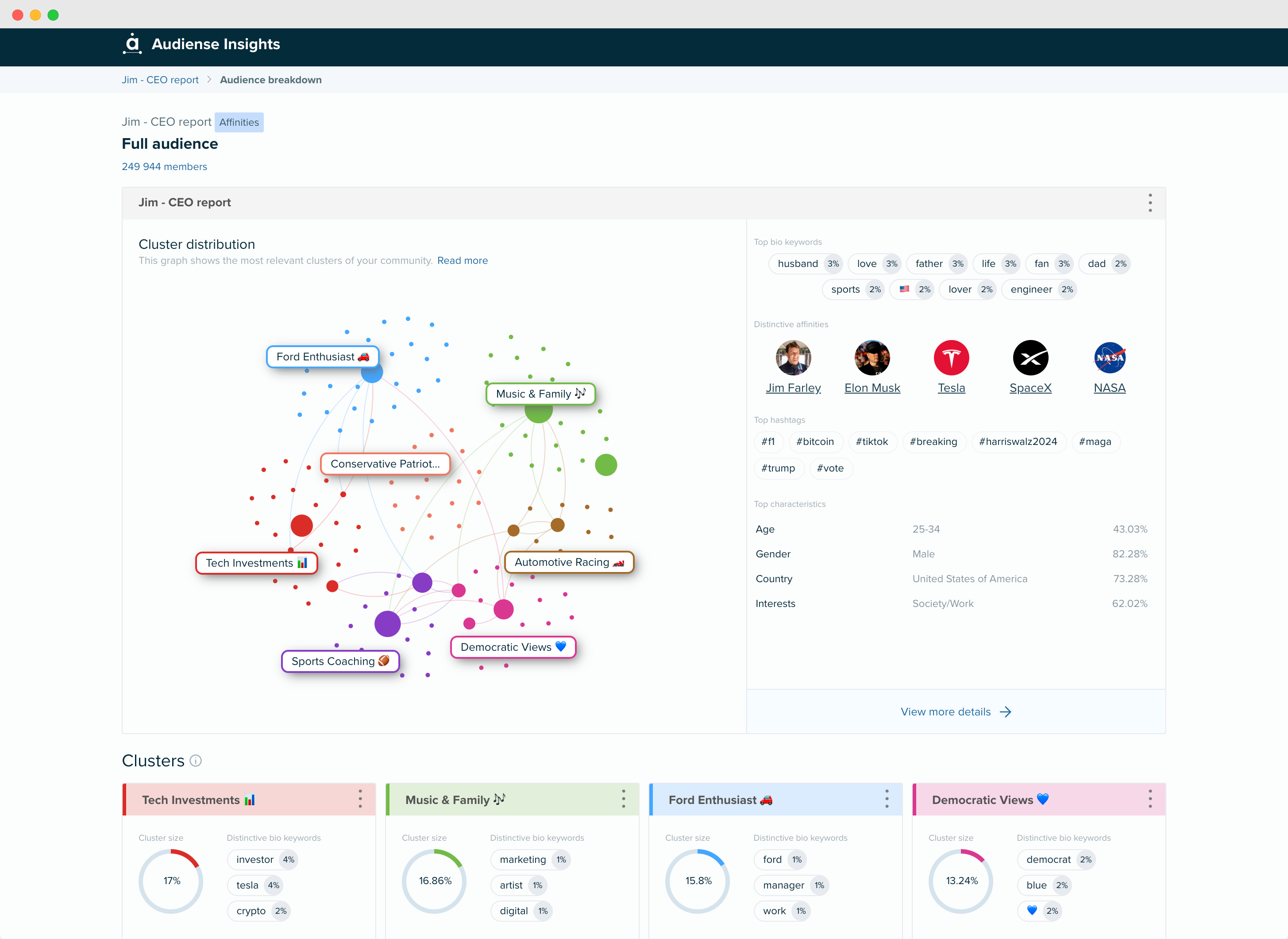
Task: Click the Elon Musk distinctive affinity icon
Action: coord(871,358)
